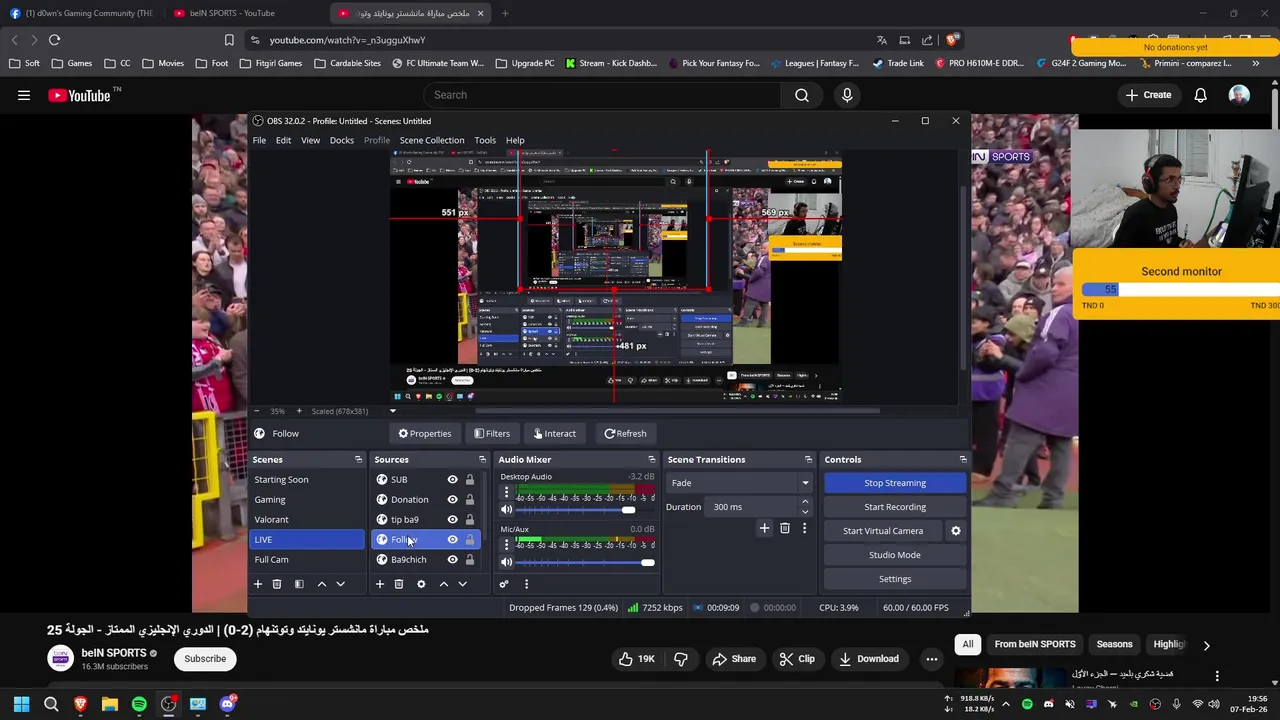Open YouTube hamburger guide menu
Image resolution: width=1280 pixels, height=720 pixels.
coord(24,95)
